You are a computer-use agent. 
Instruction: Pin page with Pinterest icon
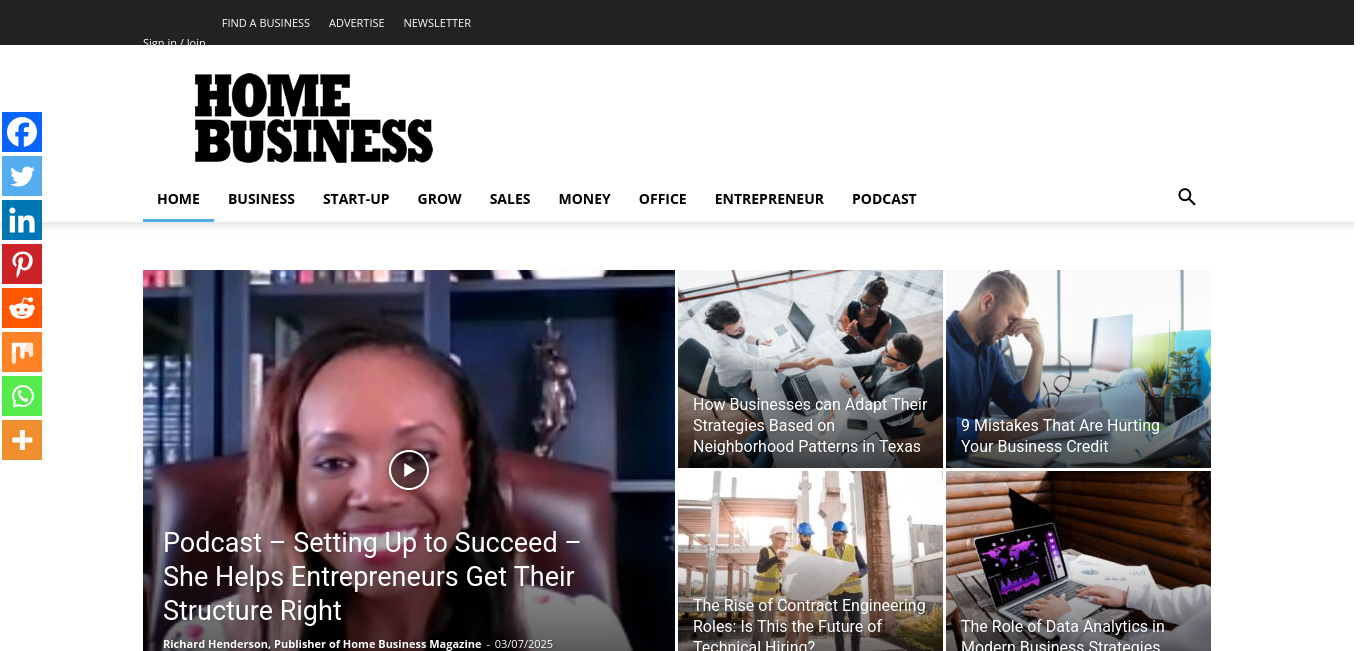(x=22, y=264)
